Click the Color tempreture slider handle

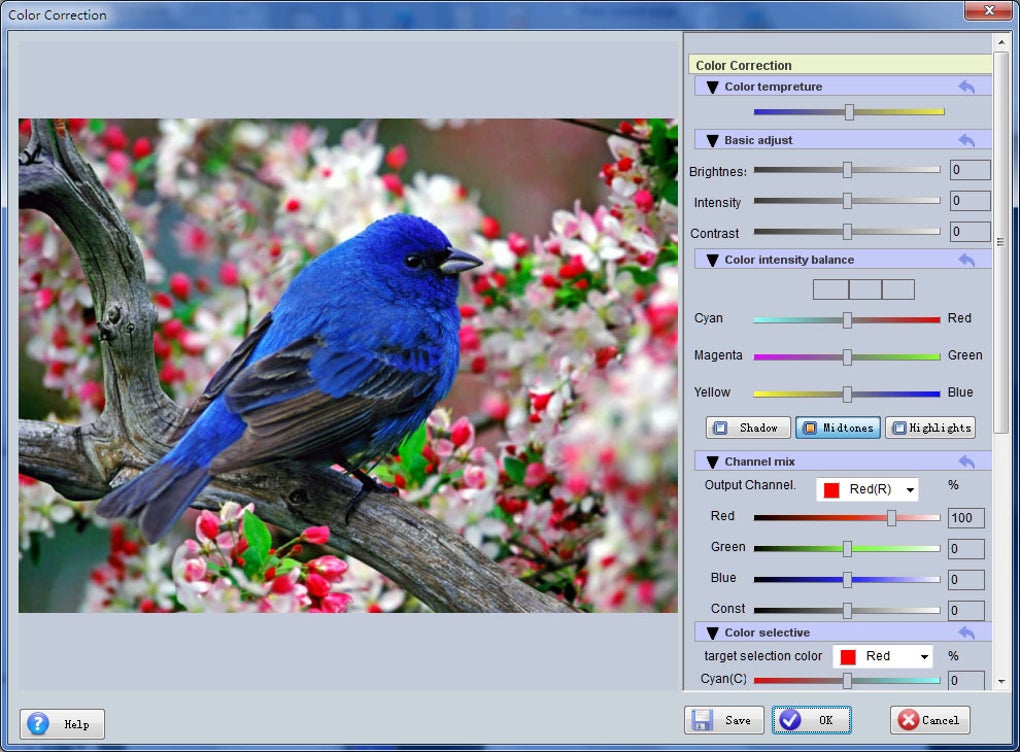coord(849,112)
